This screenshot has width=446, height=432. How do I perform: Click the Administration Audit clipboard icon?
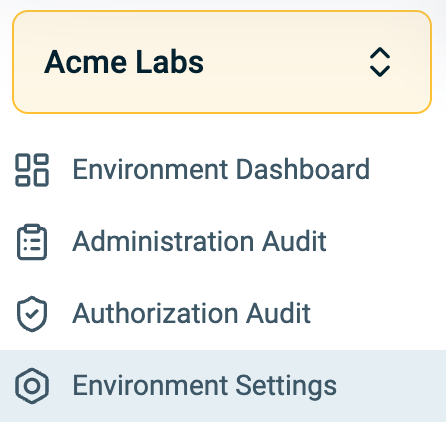(32, 242)
